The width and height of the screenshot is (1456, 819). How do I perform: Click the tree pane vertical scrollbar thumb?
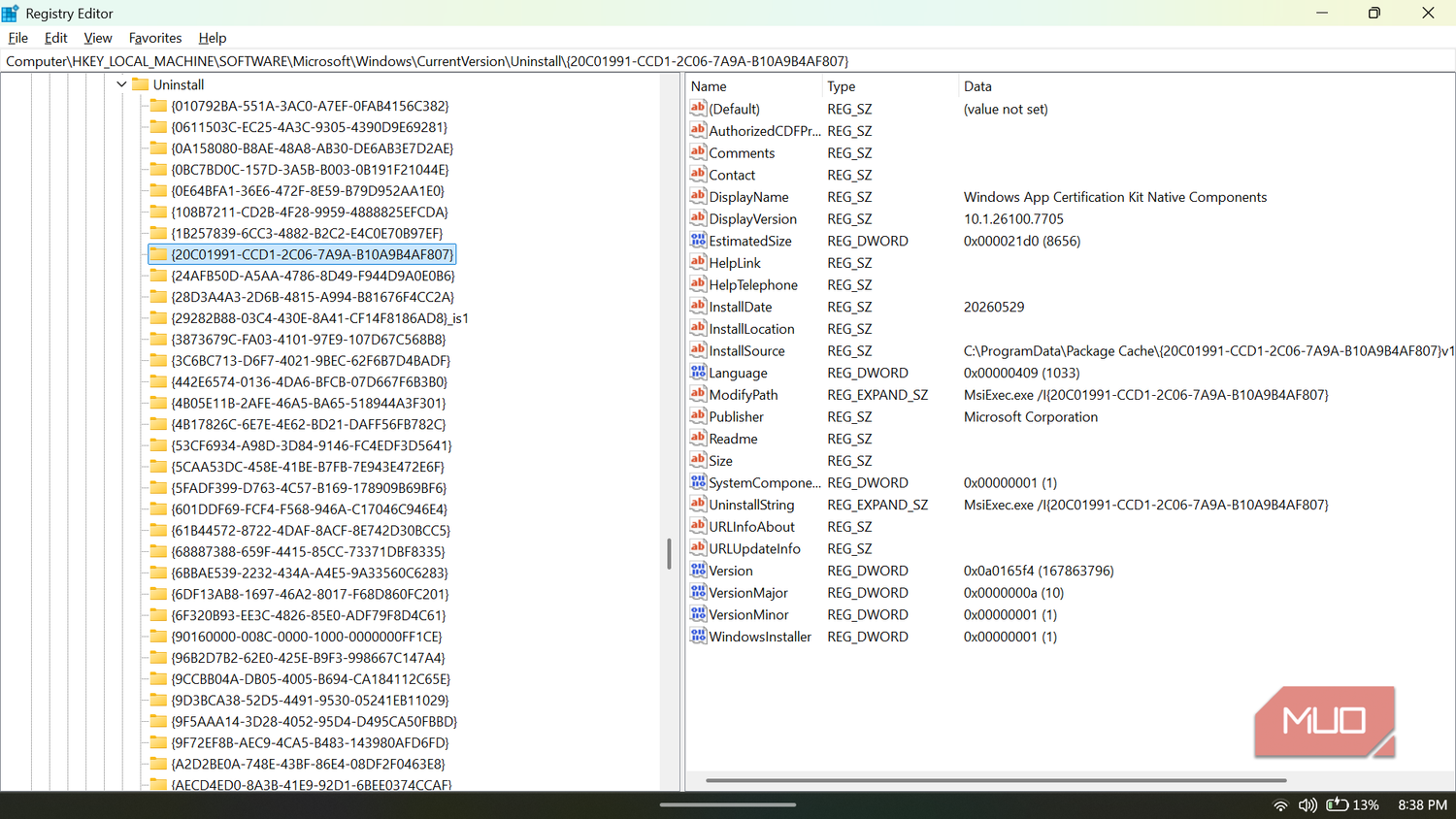[x=669, y=553]
